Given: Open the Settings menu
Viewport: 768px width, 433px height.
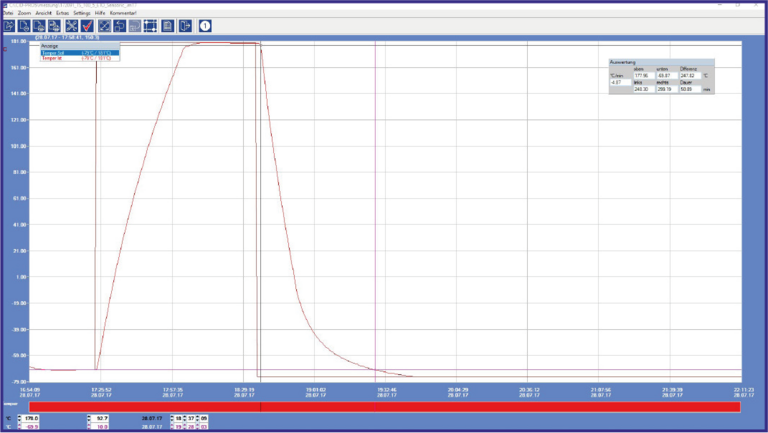Looking at the screenshot, I should 82,13.
